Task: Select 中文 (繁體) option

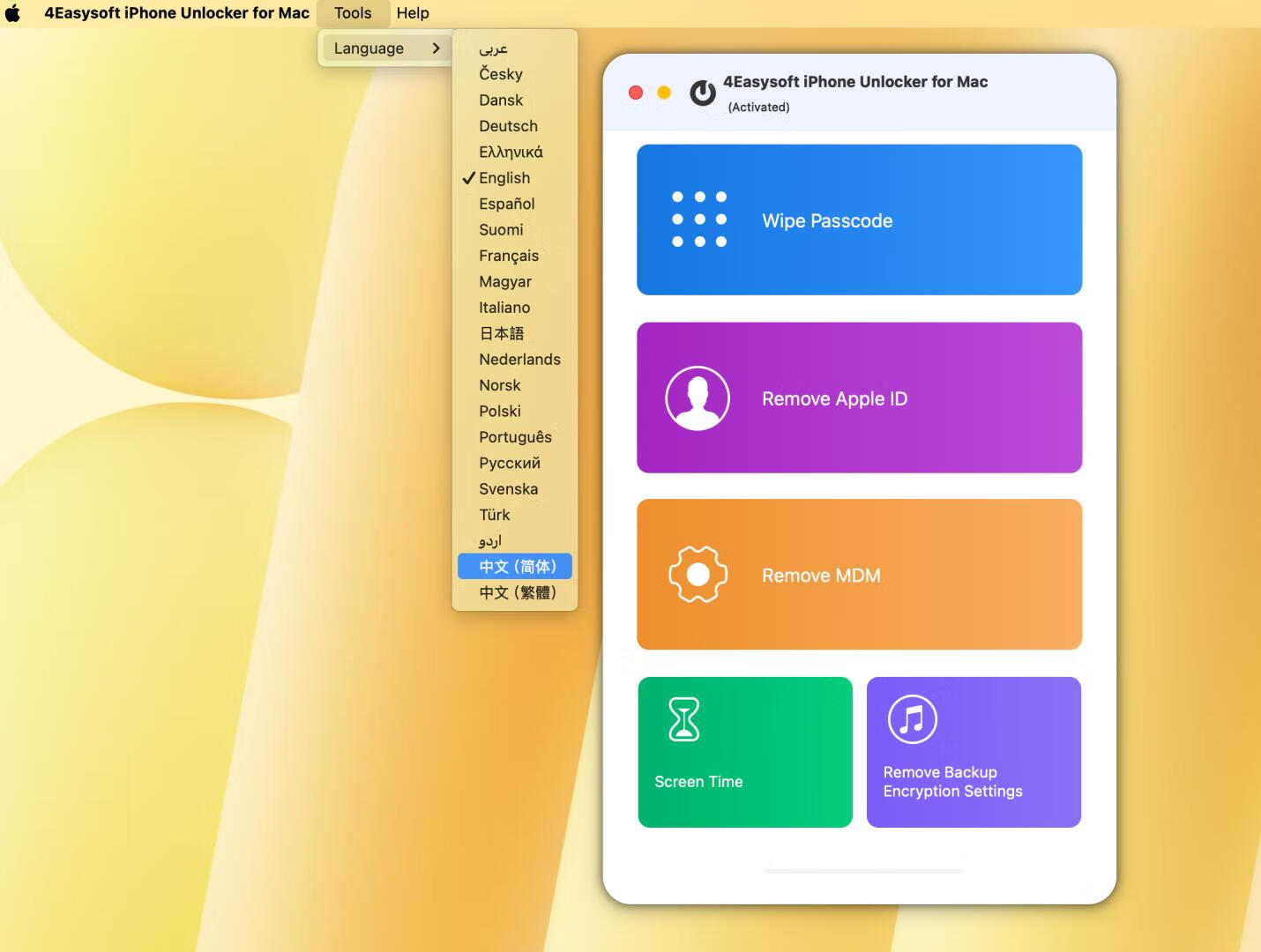Action: [515, 592]
